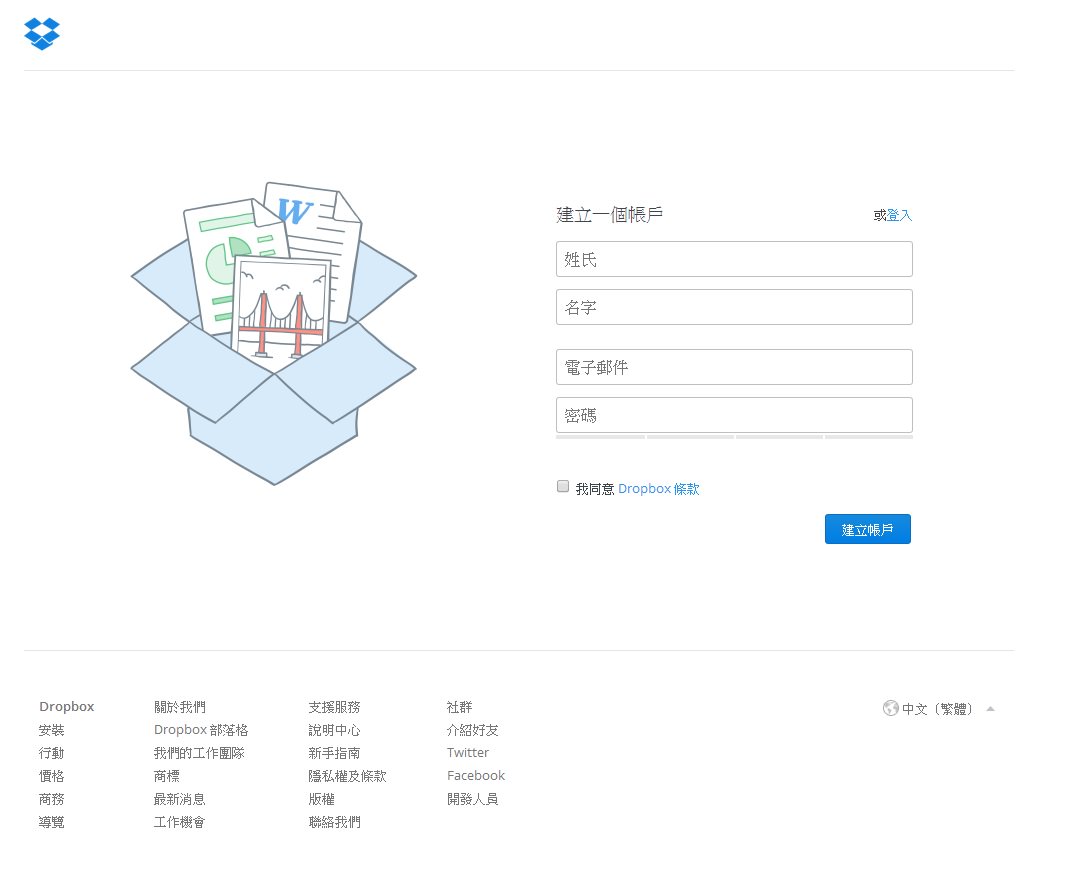Select 隱私權及條款 in the footer
Screen dimensions: 1079x894
coord(347,776)
